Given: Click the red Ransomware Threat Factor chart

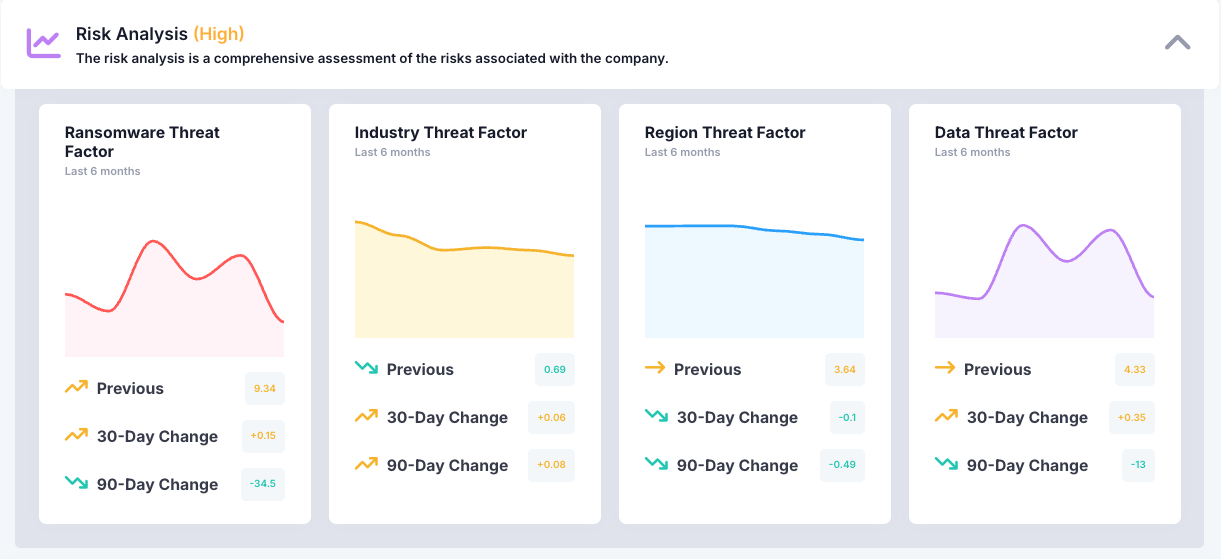Looking at the screenshot, I should point(174,300).
